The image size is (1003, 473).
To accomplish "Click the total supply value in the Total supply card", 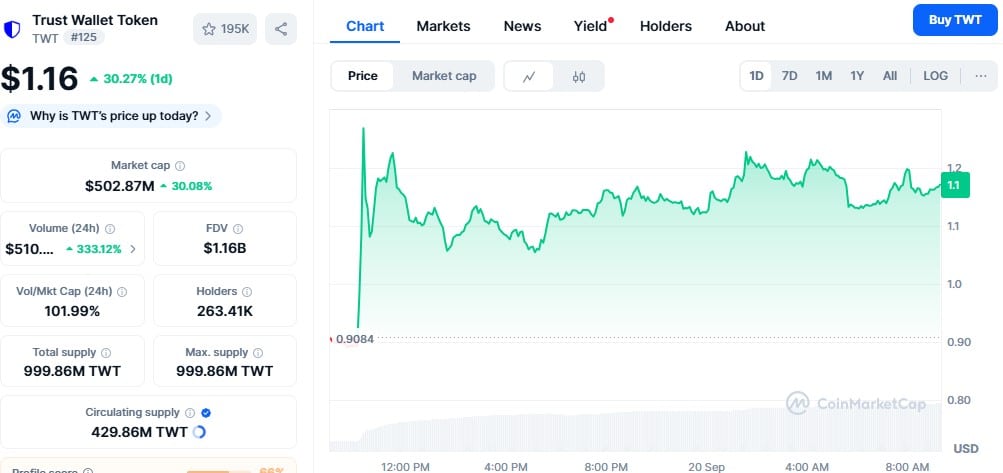I will (72, 371).
